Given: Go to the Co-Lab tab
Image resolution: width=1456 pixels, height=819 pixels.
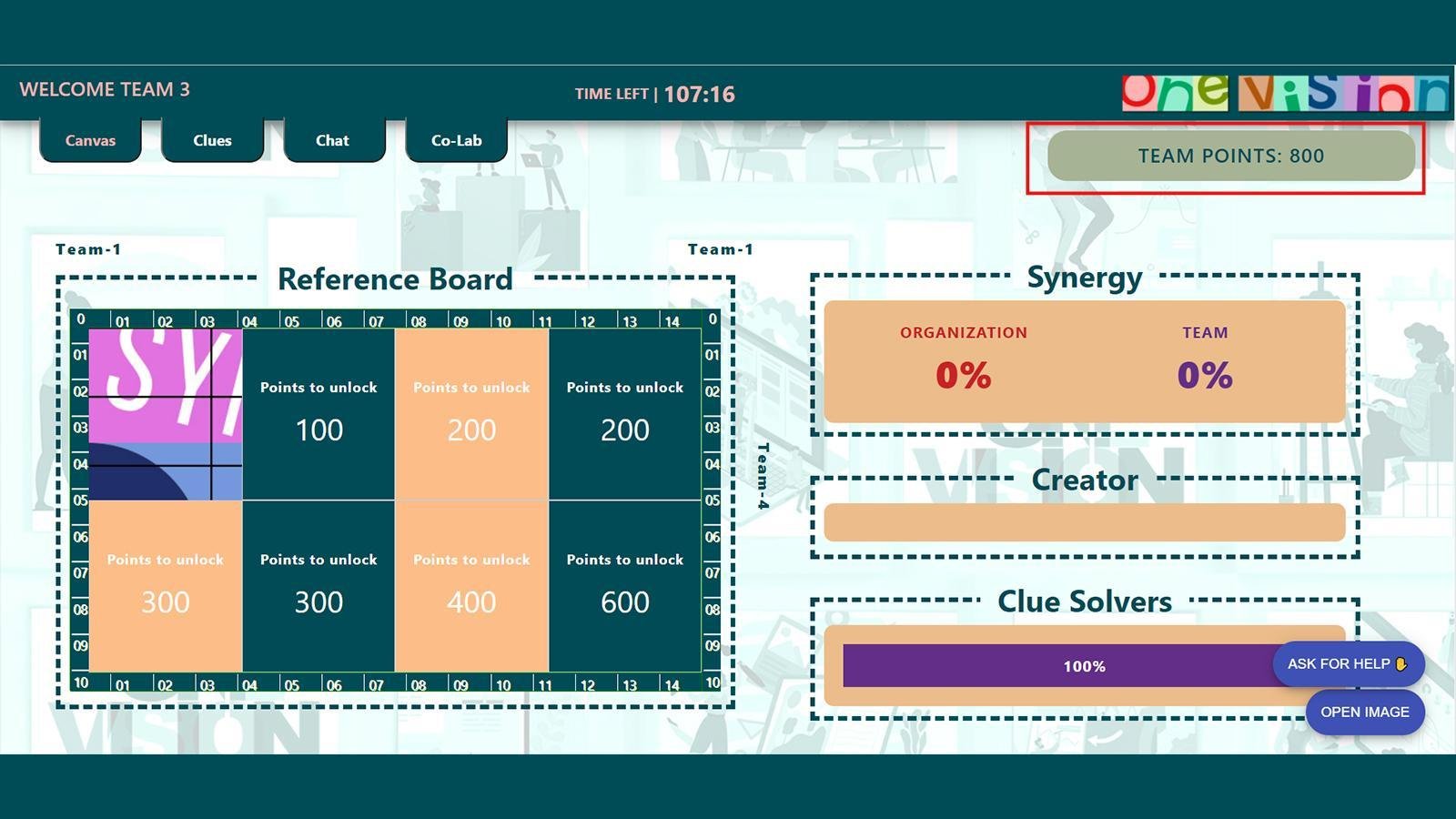Looking at the screenshot, I should [x=456, y=140].
